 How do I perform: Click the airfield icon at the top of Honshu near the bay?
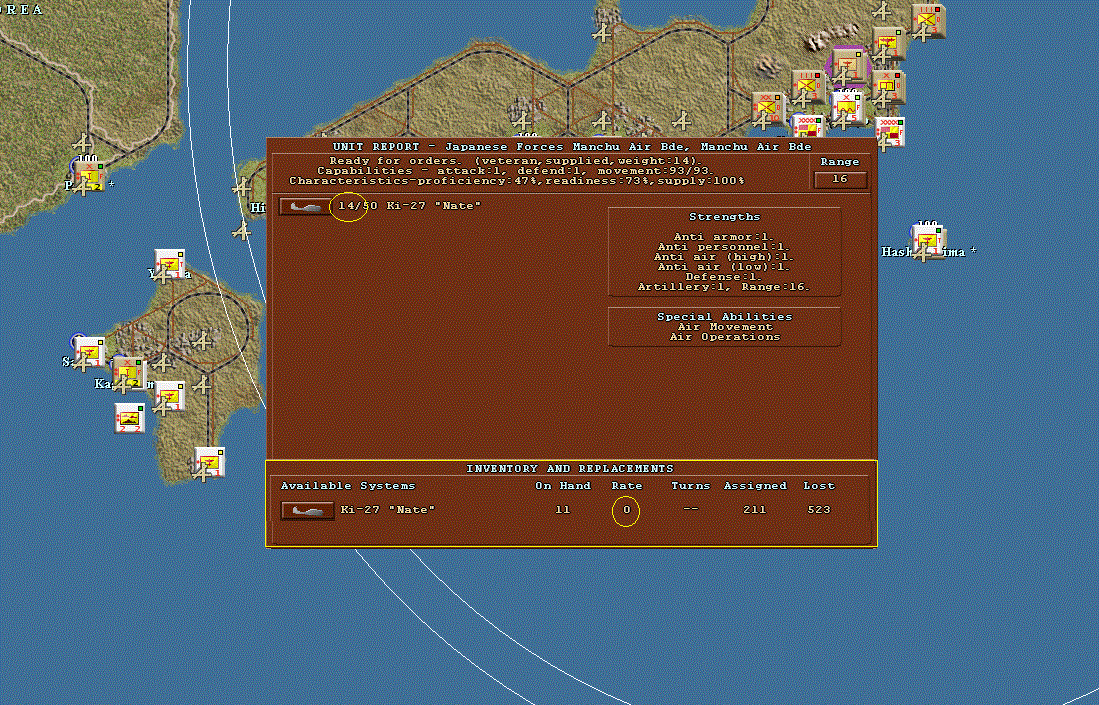click(601, 33)
